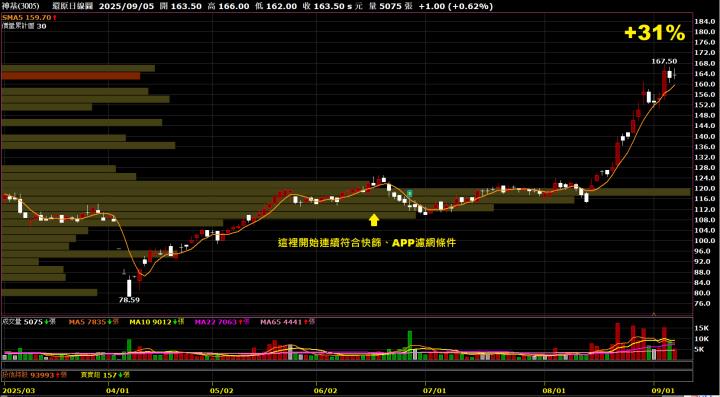Click the high price 166.00 in header

pyautogui.click(x=235, y=6)
